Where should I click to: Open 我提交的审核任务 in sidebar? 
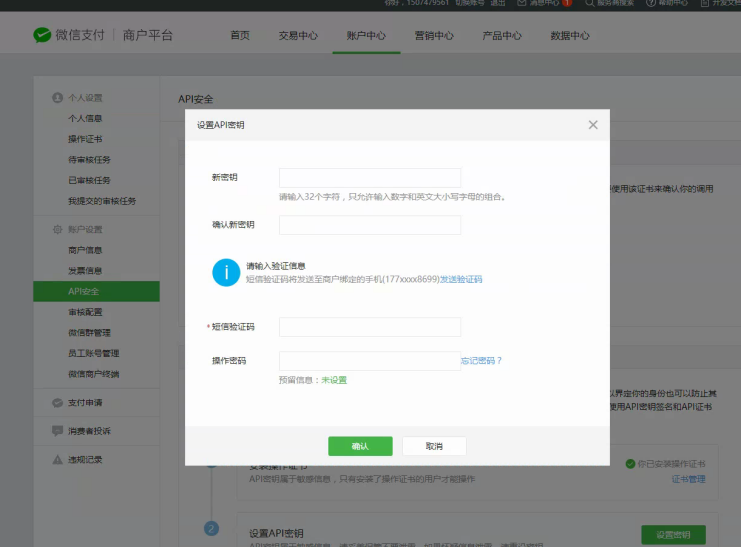pos(102,201)
